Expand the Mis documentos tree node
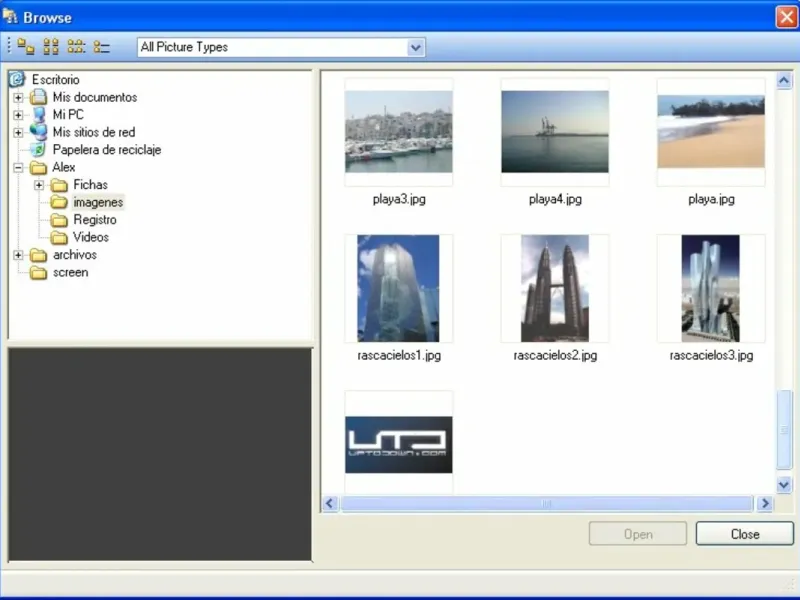This screenshot has width=800, height=600. click(18, 97)
